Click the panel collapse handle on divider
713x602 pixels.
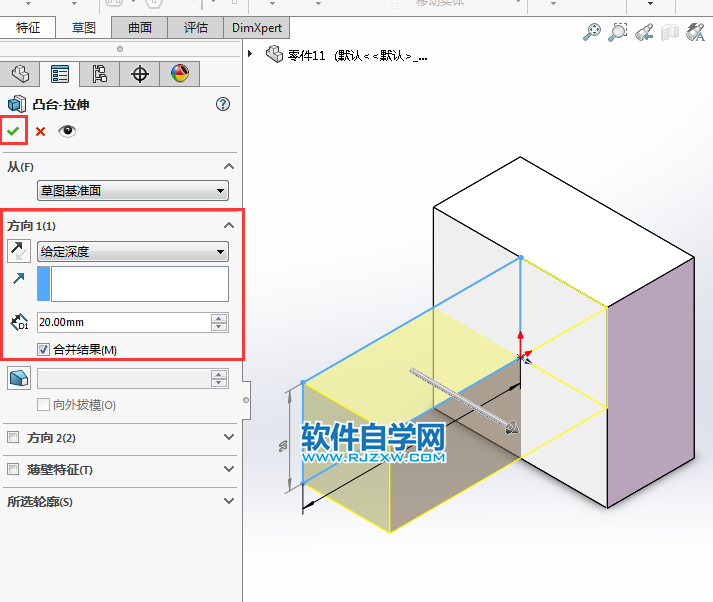click(246, 400)
